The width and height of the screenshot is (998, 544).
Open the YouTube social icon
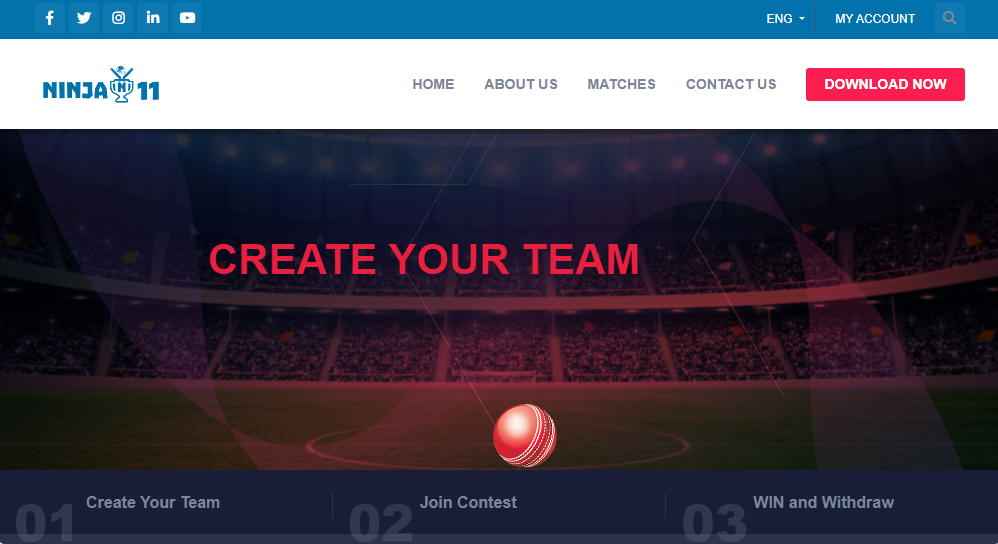click(x=187, y=18)
